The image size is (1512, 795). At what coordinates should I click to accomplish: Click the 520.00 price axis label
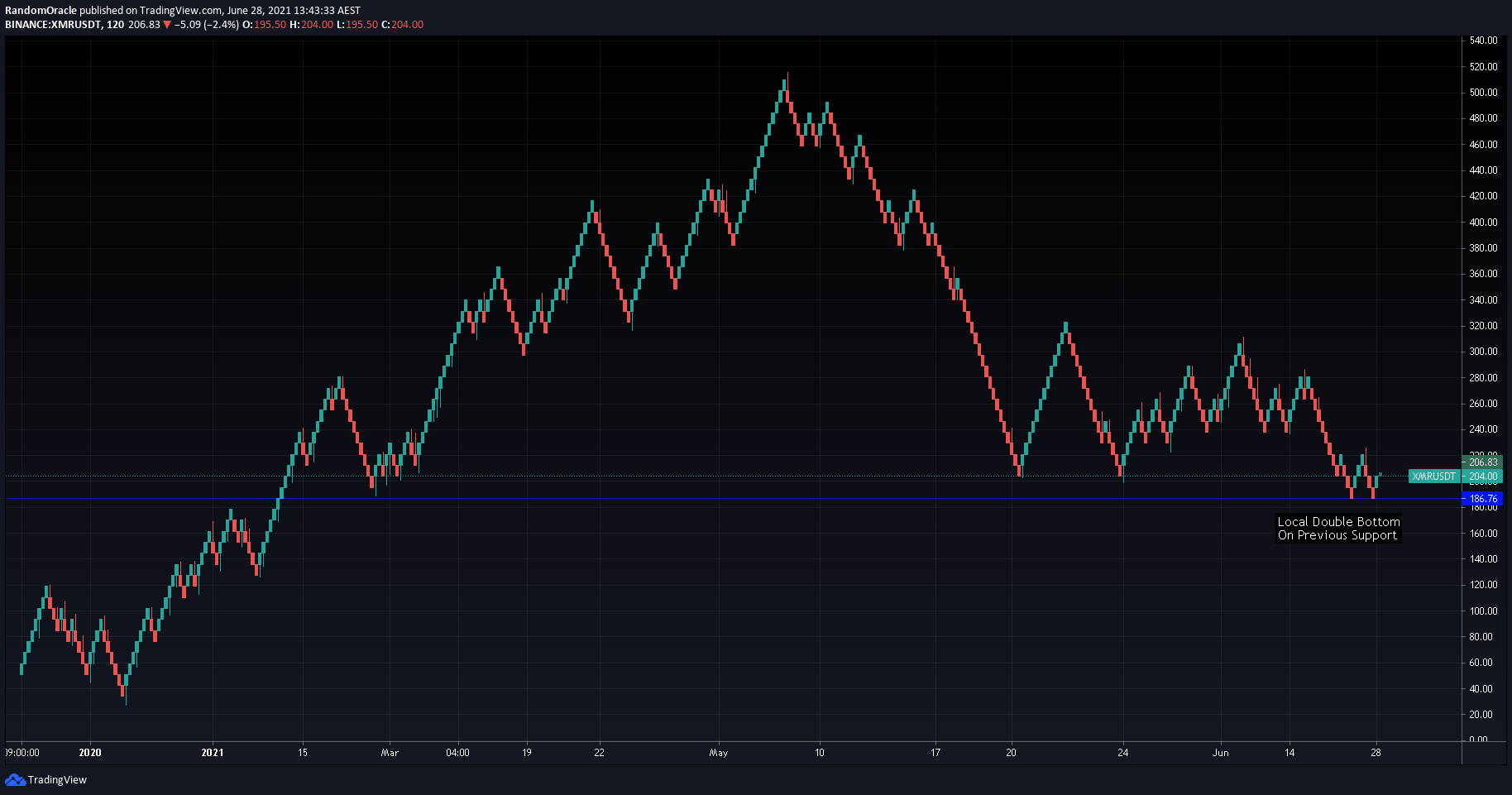pyautogui.click(x=1483, y=67)
